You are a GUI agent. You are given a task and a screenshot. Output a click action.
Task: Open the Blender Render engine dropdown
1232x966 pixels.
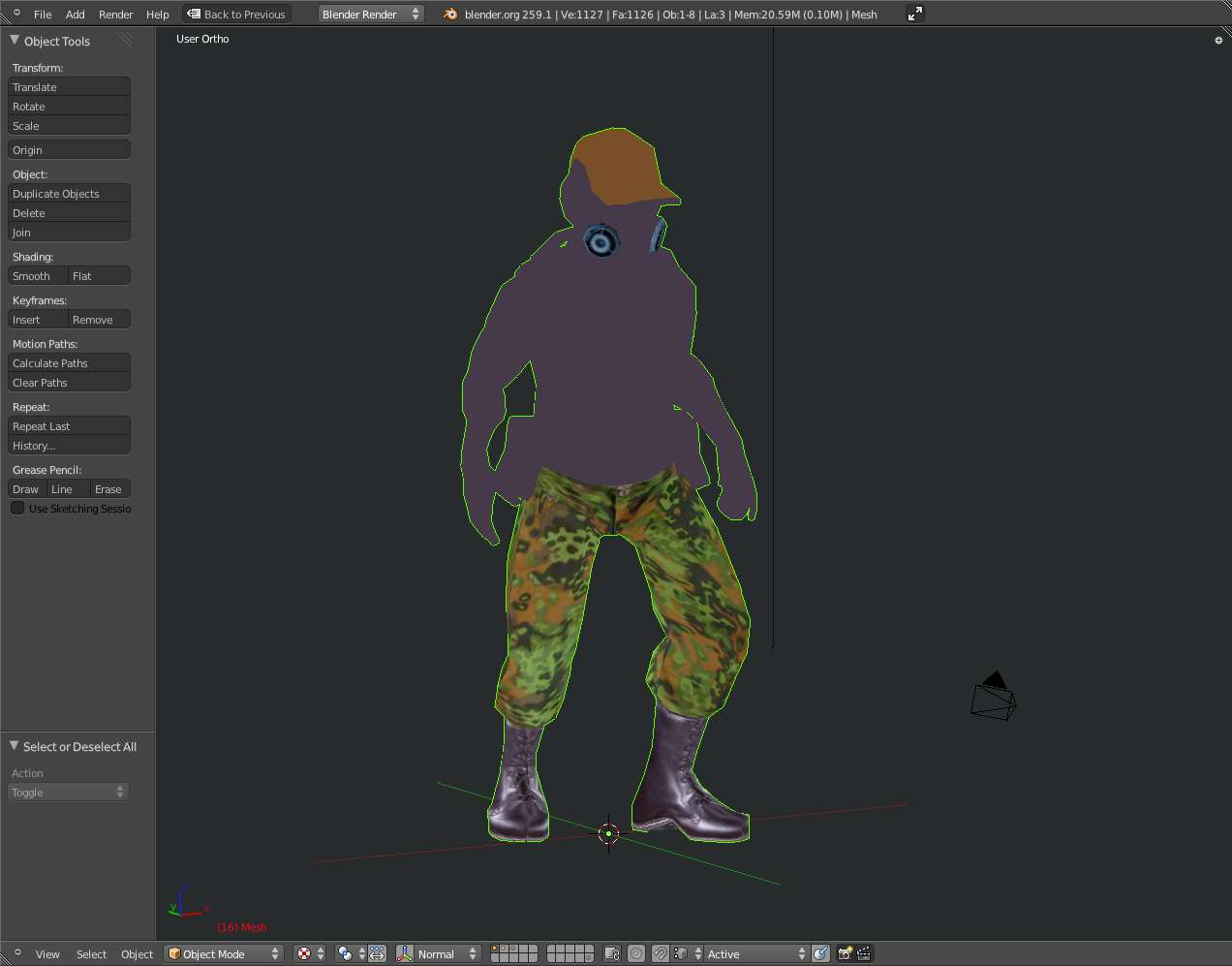(x=371, y=14)
